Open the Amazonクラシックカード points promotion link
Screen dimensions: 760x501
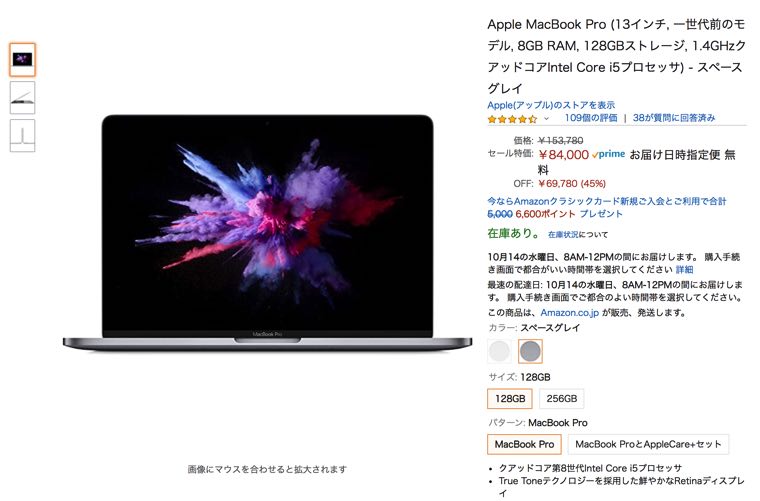[x=607, y=207]
